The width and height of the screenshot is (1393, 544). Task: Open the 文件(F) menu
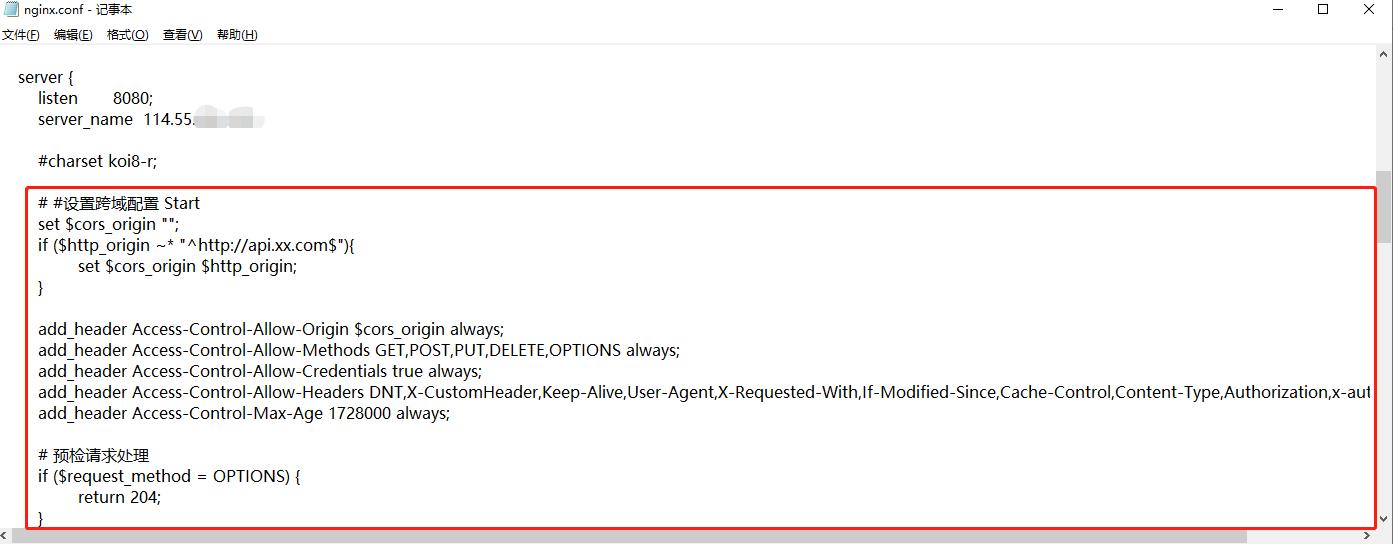tap(20, 35)
